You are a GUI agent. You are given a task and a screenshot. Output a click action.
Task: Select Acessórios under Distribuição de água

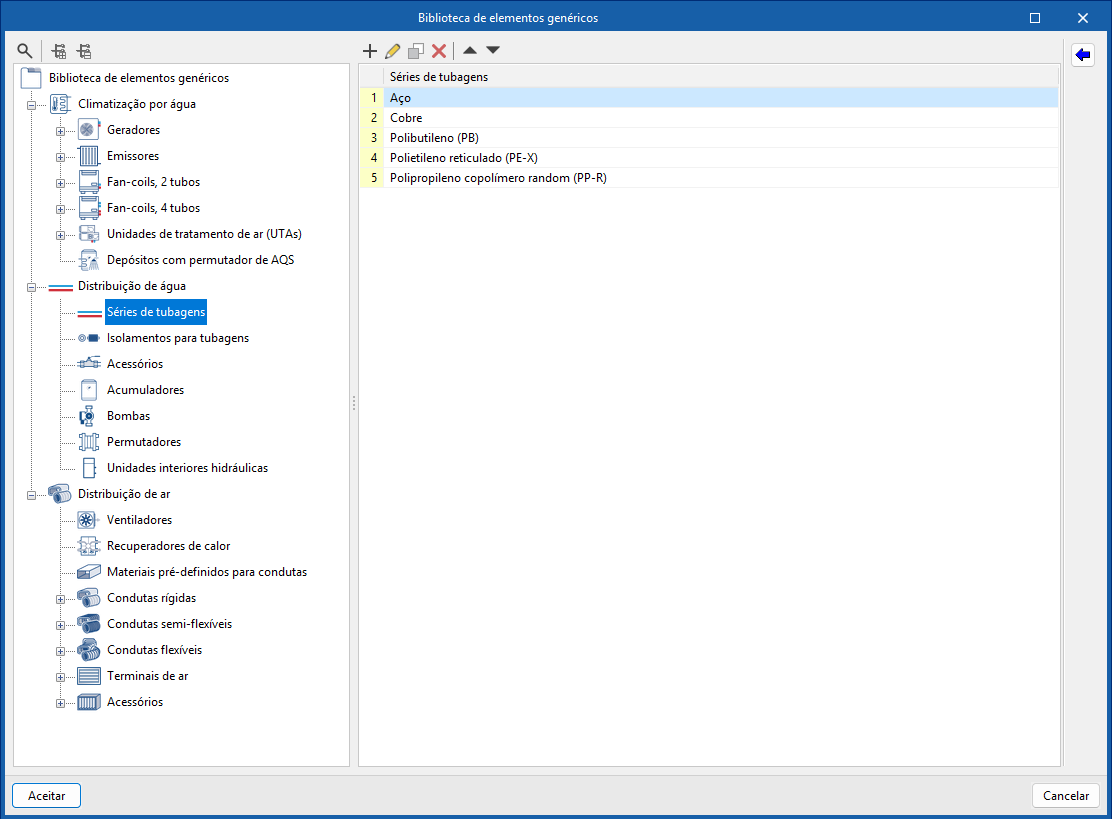pyautogui.click(x=135, y=364)
